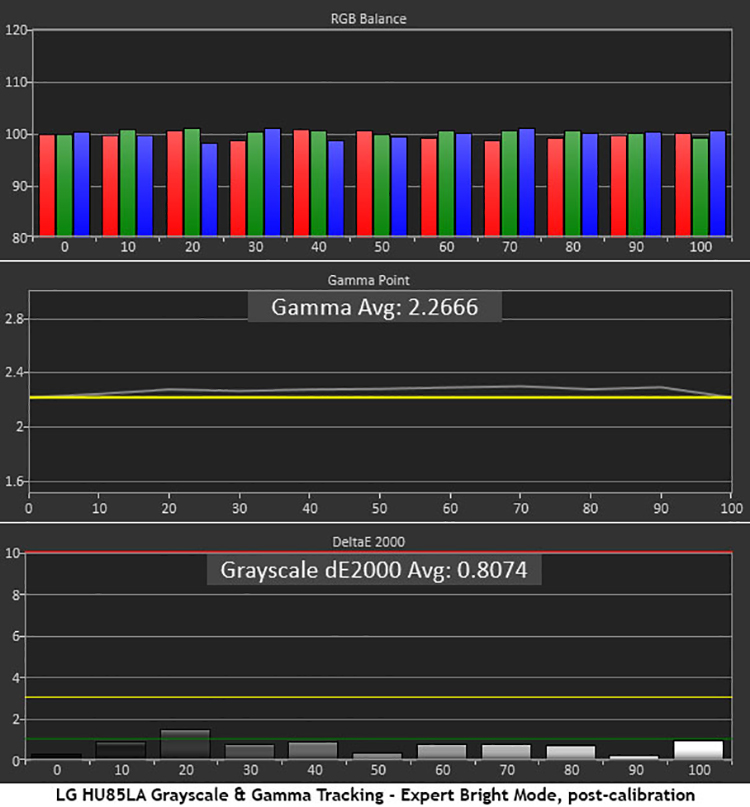Select the Gamma Avg: 2.2666 label
The width and height of the screenshot is (750, 807).
375,308
